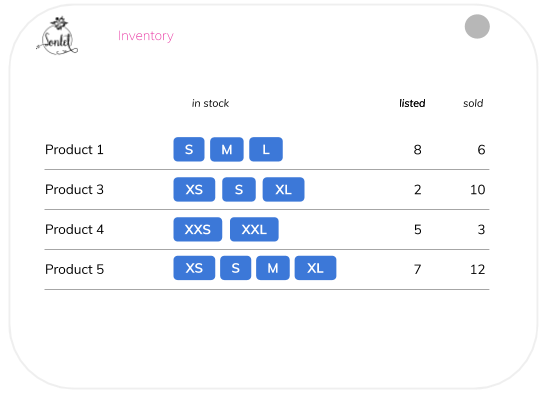Pick XS size chip for Product 5
546x393 pixels.
coord(194,268)
